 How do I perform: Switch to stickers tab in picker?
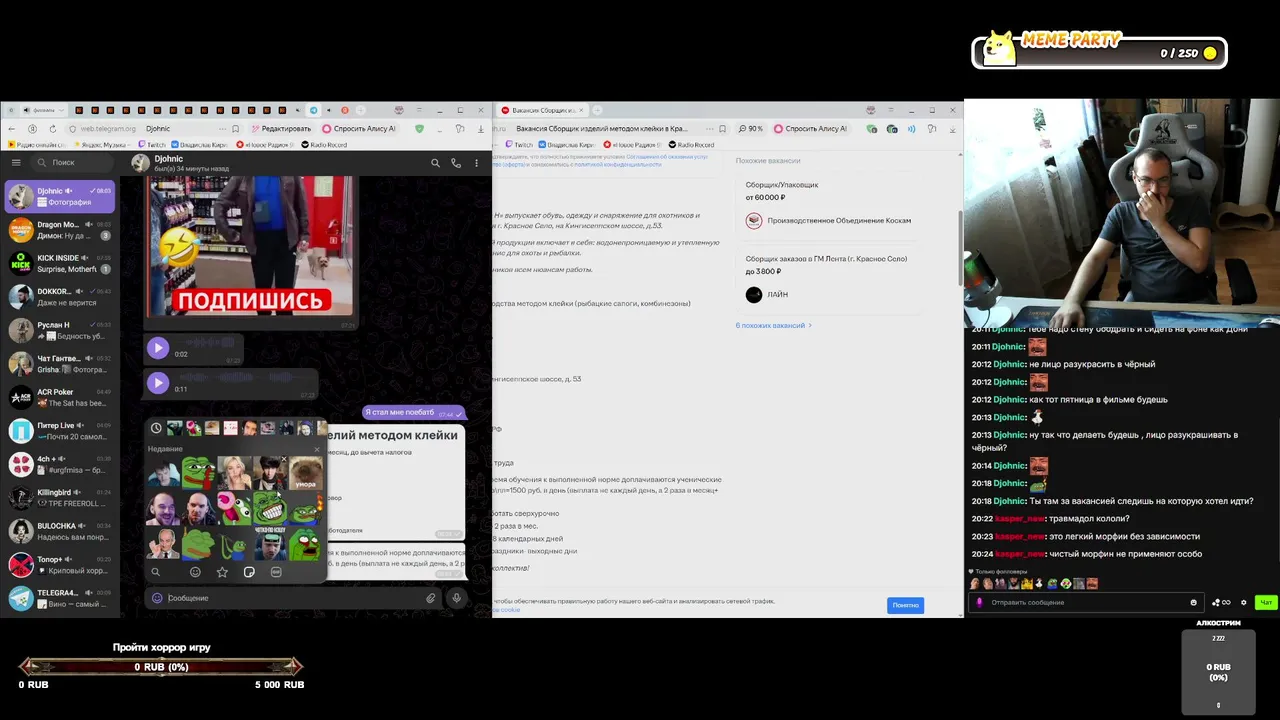pyautogui.click(x=249, y=572)
